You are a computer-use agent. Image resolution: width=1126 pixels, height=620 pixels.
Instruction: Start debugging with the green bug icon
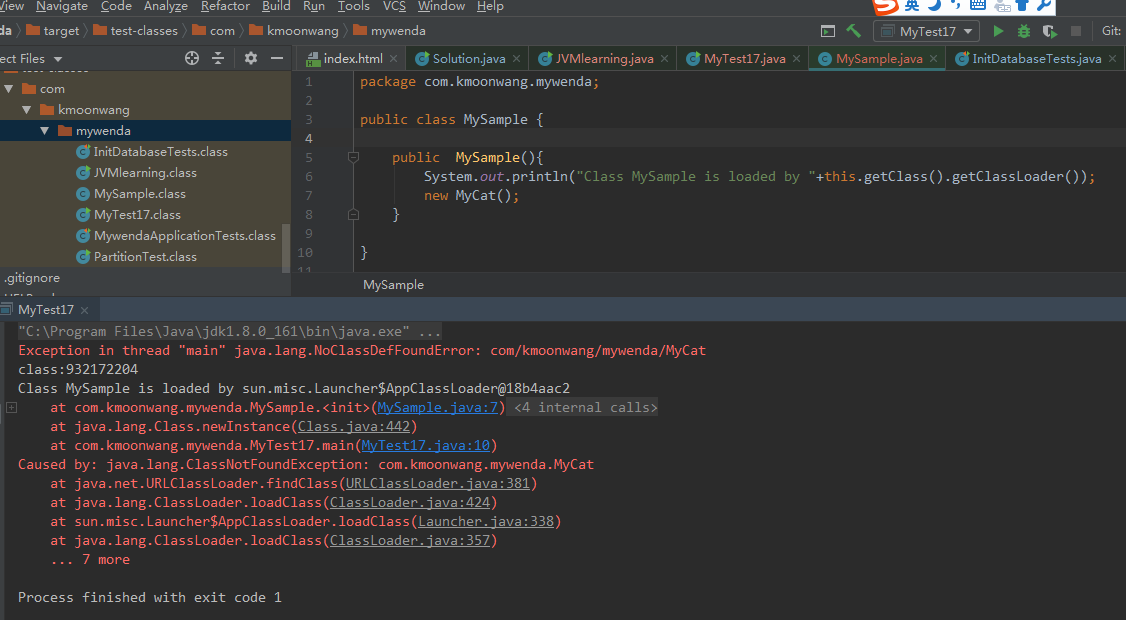coord(1024,31)
